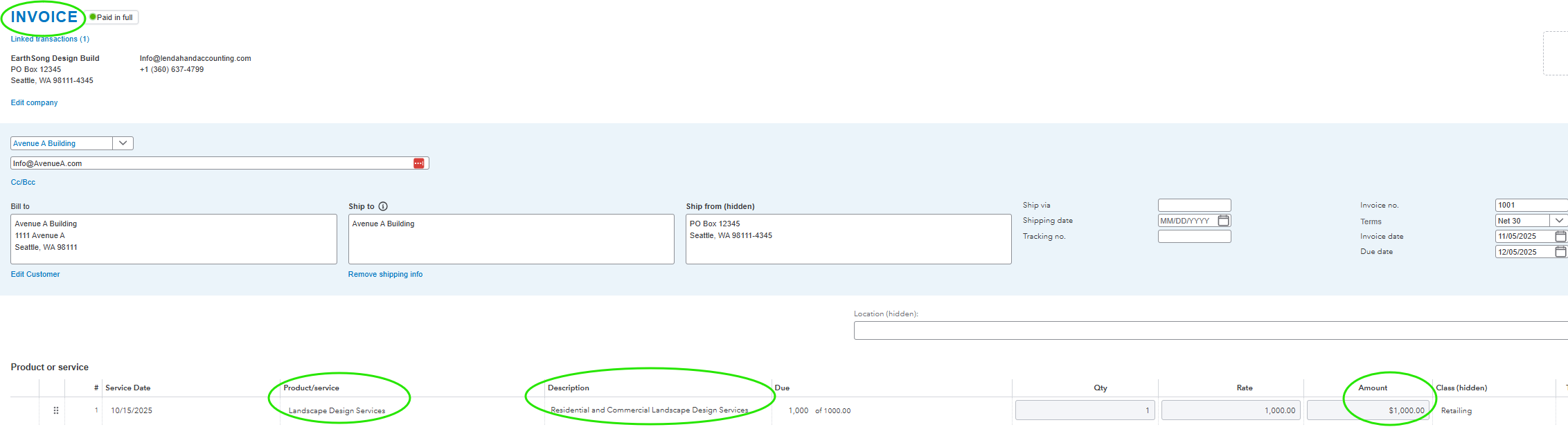Focus the Ship via field
The height and width of the screenshot is (427, 1568).
click(x=1194, y=205)
